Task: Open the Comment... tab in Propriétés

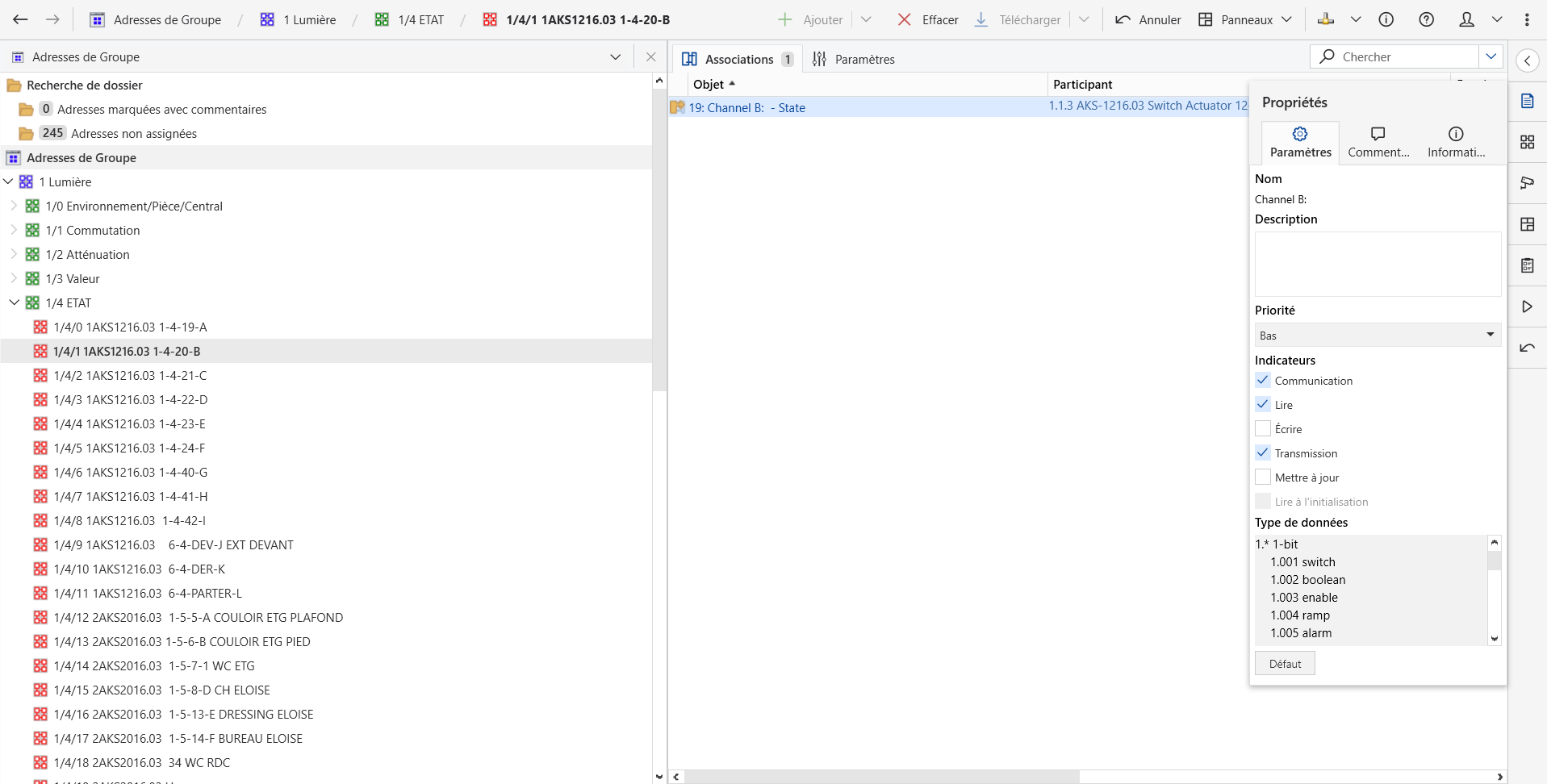Action: (x=1378, y=143)
